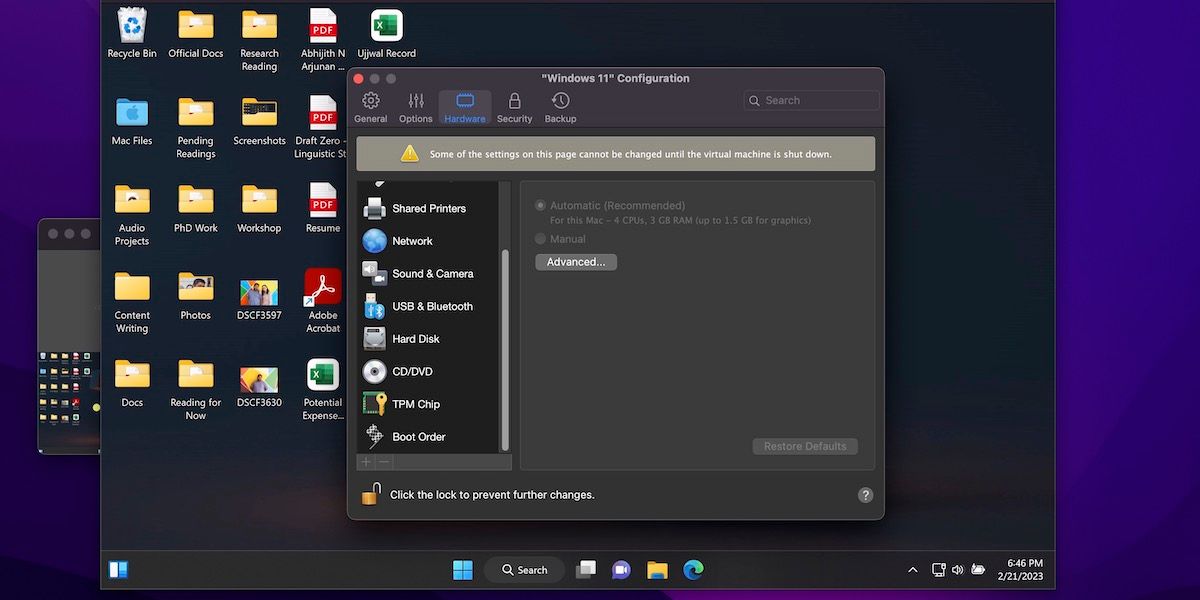The image size is (1200, 600).
Task: Select the Photos folder
Action: coord(196,295)
